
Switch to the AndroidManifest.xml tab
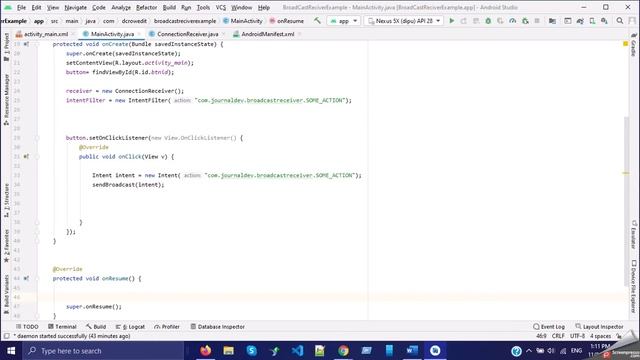[267, 34]
